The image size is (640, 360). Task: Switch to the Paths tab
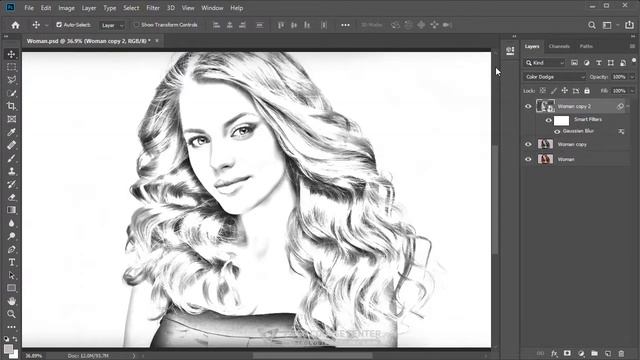click(x=586, y=47)
